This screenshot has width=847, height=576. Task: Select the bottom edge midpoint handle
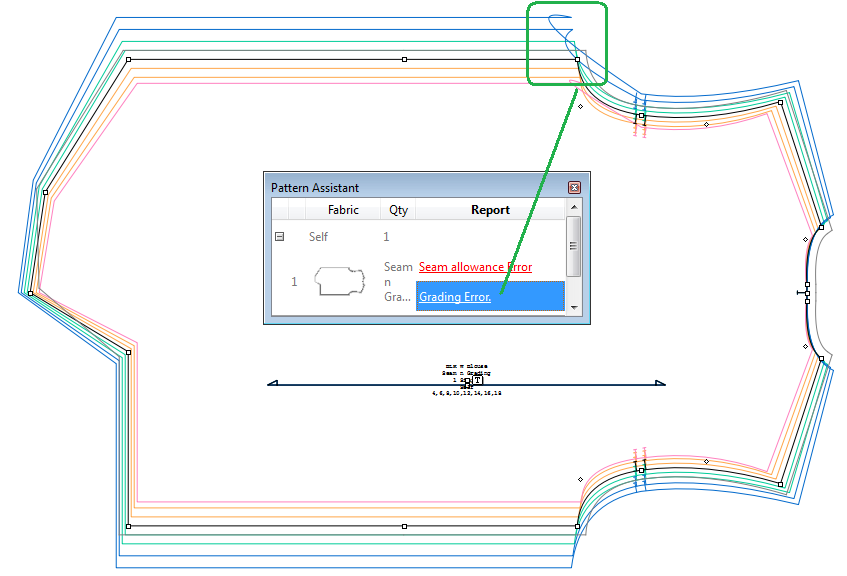pyautogui.click(x=404, y=525)
